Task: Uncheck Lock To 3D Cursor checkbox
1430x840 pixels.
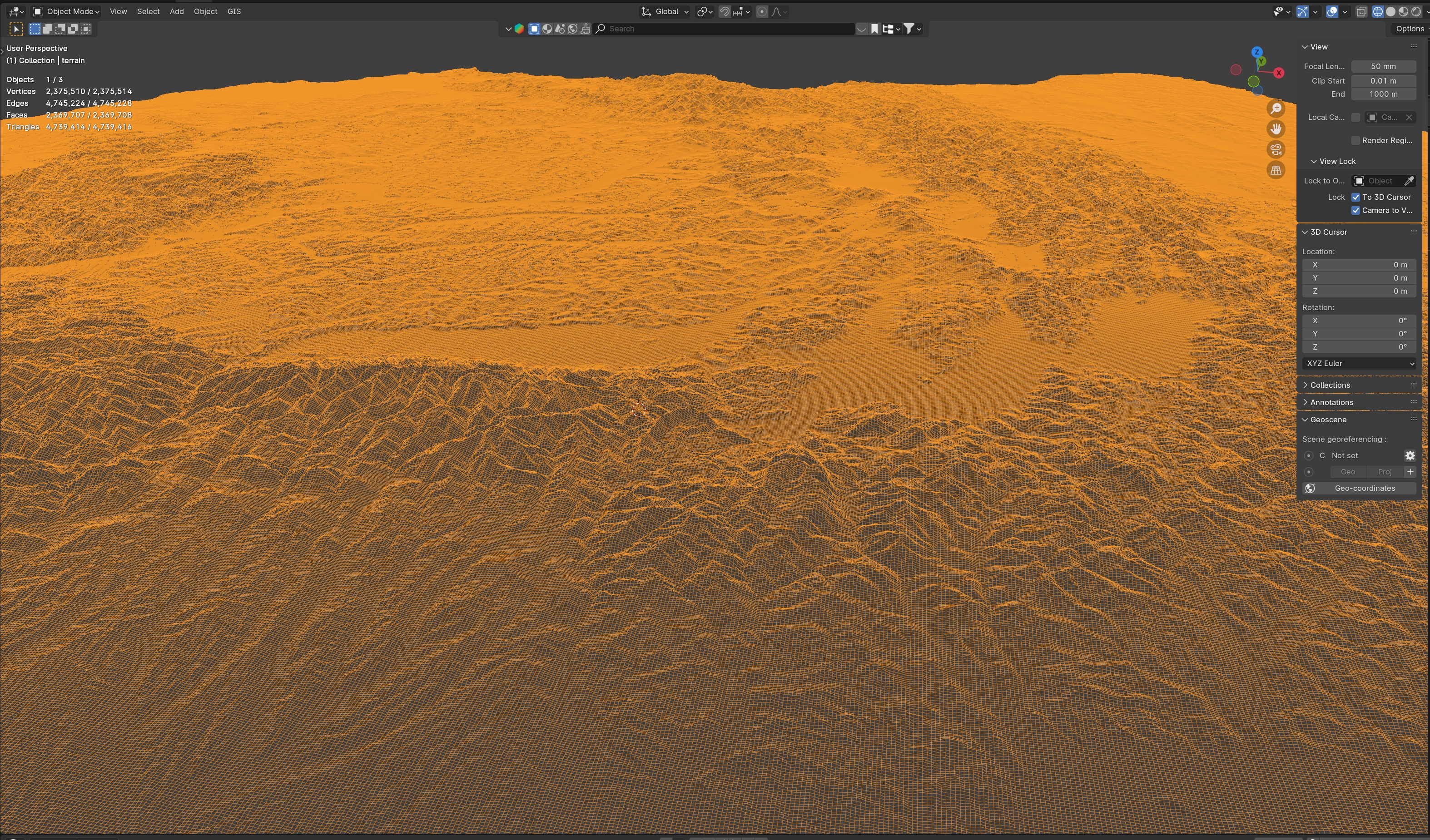Action: click(x=1356, y=198)
